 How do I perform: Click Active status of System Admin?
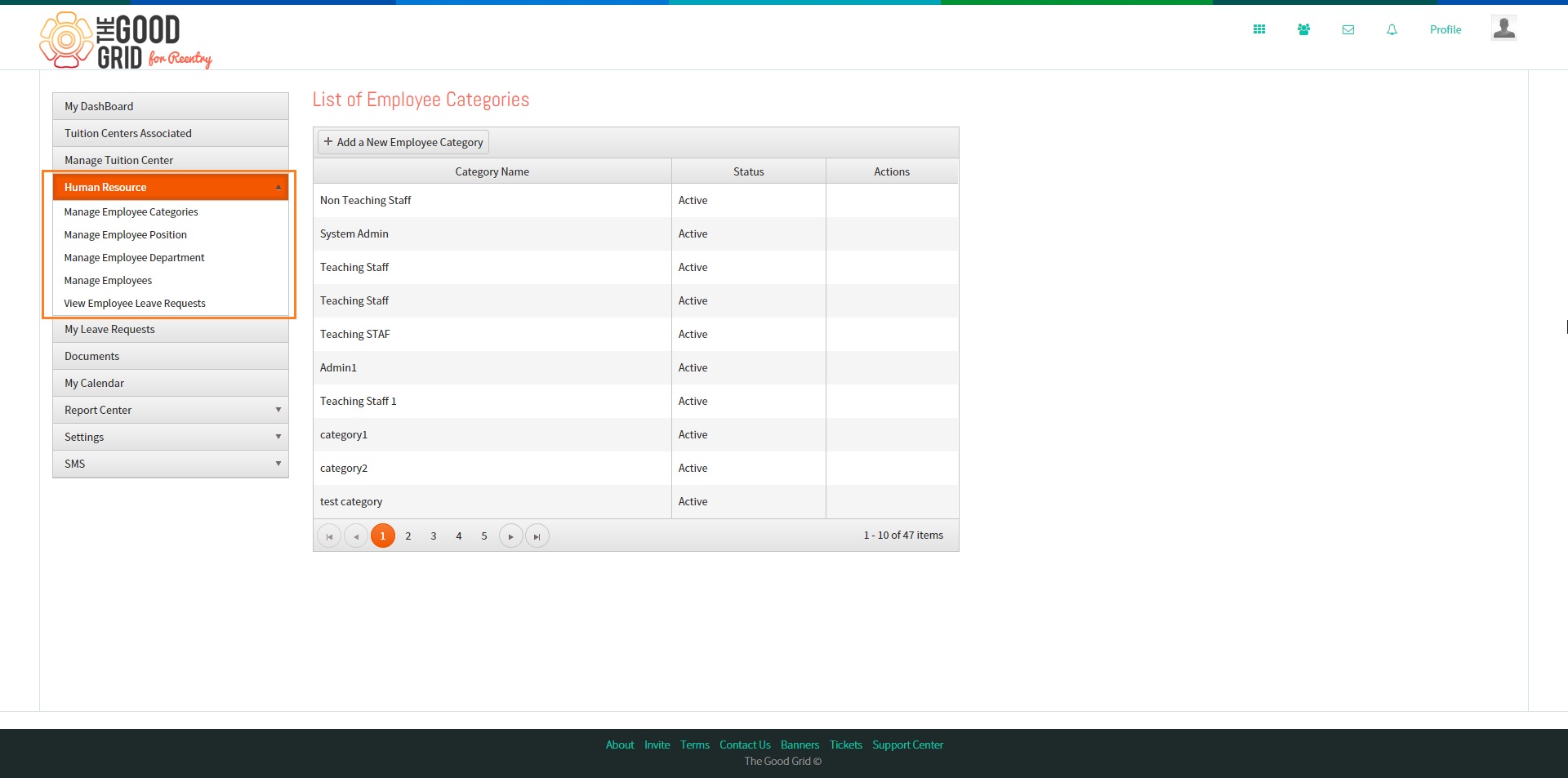pos(693,233)
